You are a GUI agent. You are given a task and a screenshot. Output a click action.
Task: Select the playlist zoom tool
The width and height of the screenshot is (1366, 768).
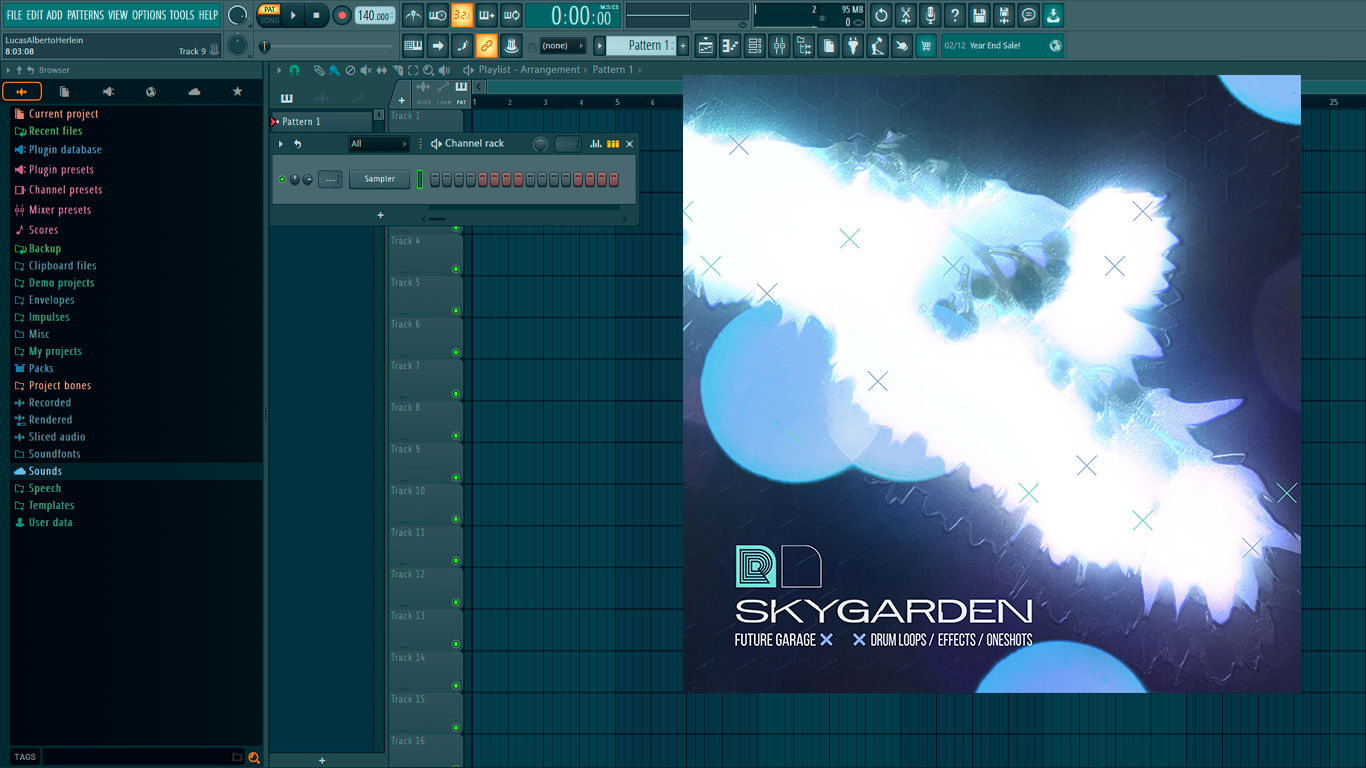(429, 70)
